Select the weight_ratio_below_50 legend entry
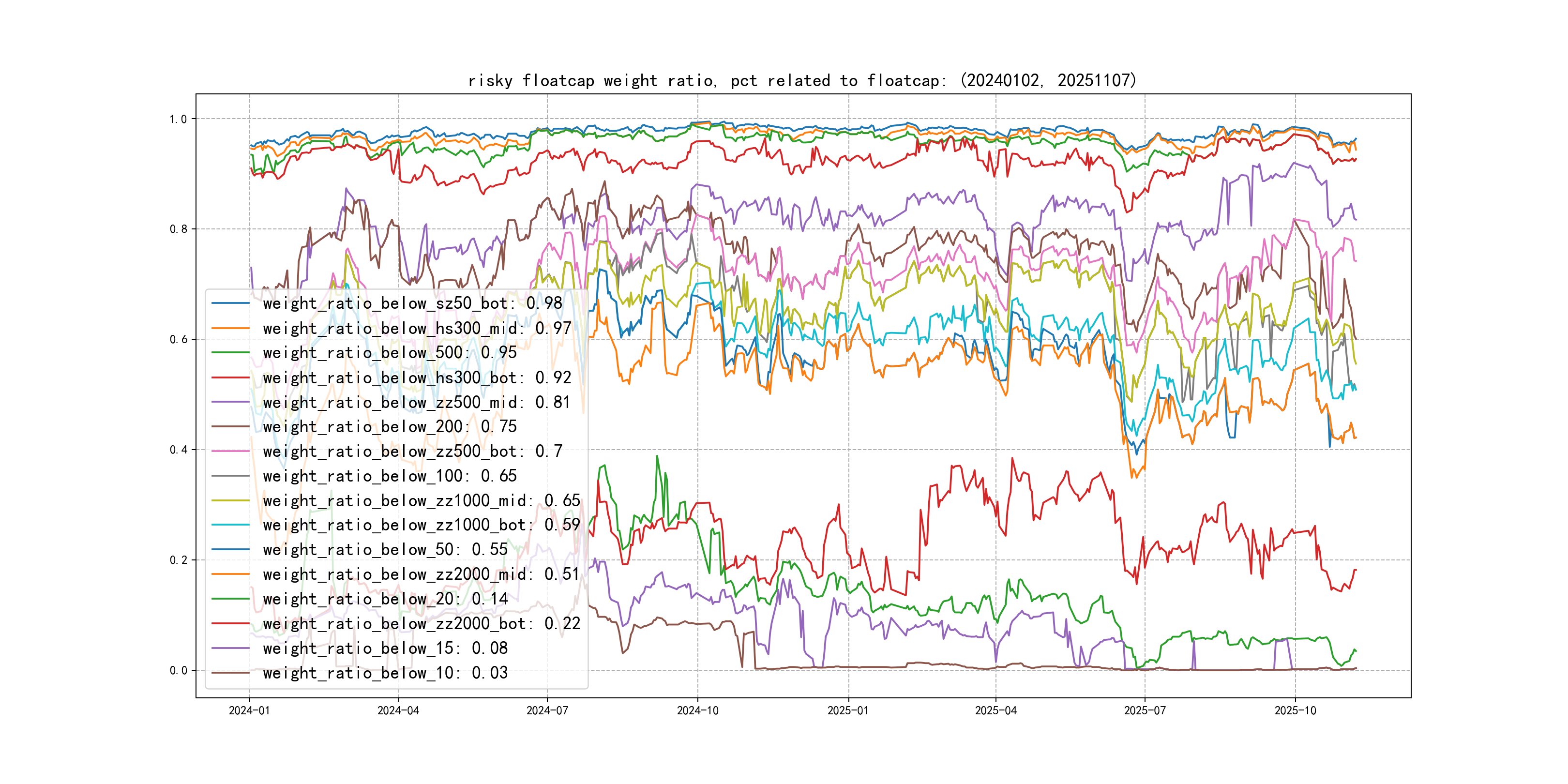This screenshot has width=1568, height=784. 385,550
